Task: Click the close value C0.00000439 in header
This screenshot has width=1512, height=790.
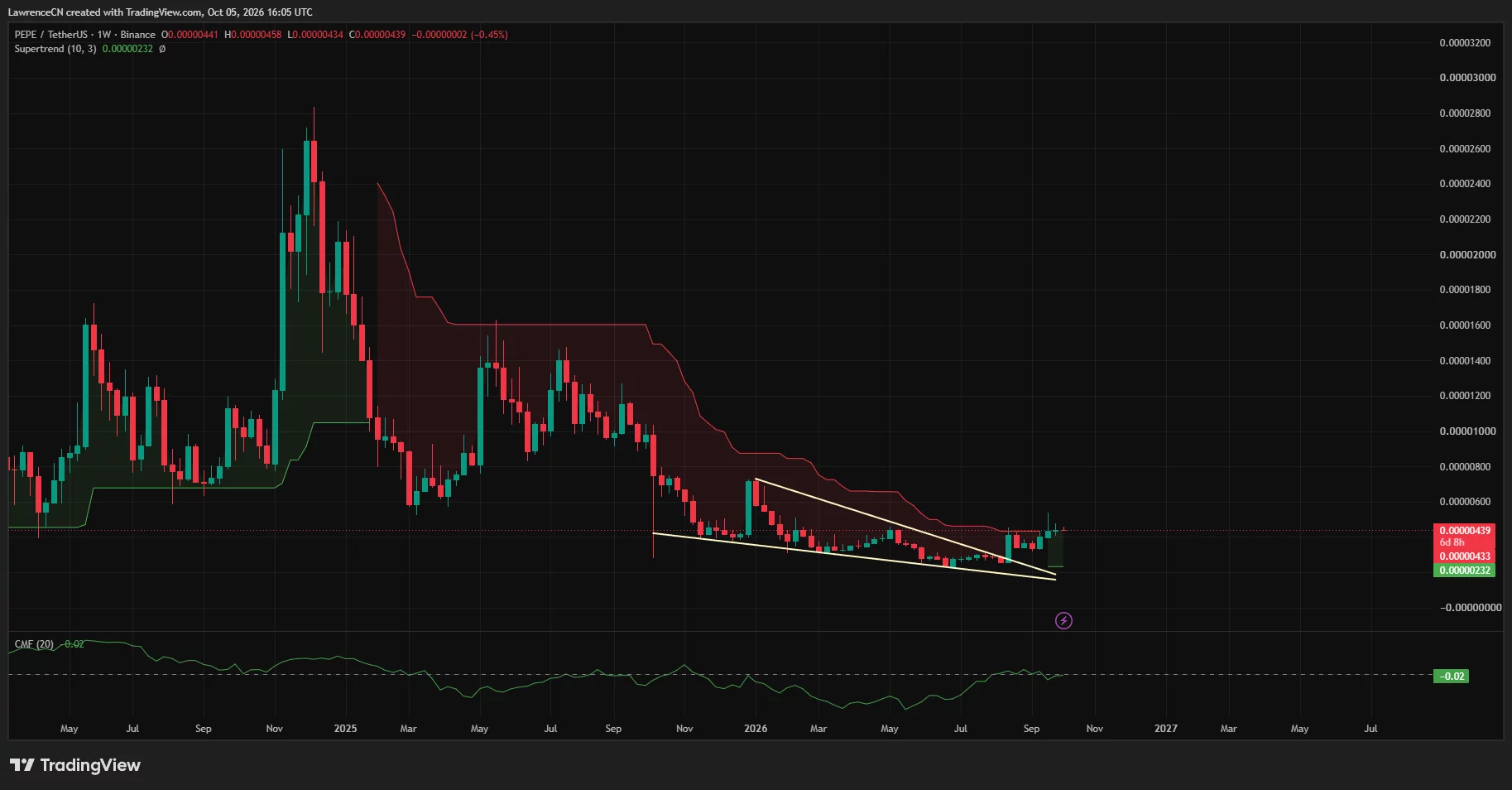Action: 377,35
